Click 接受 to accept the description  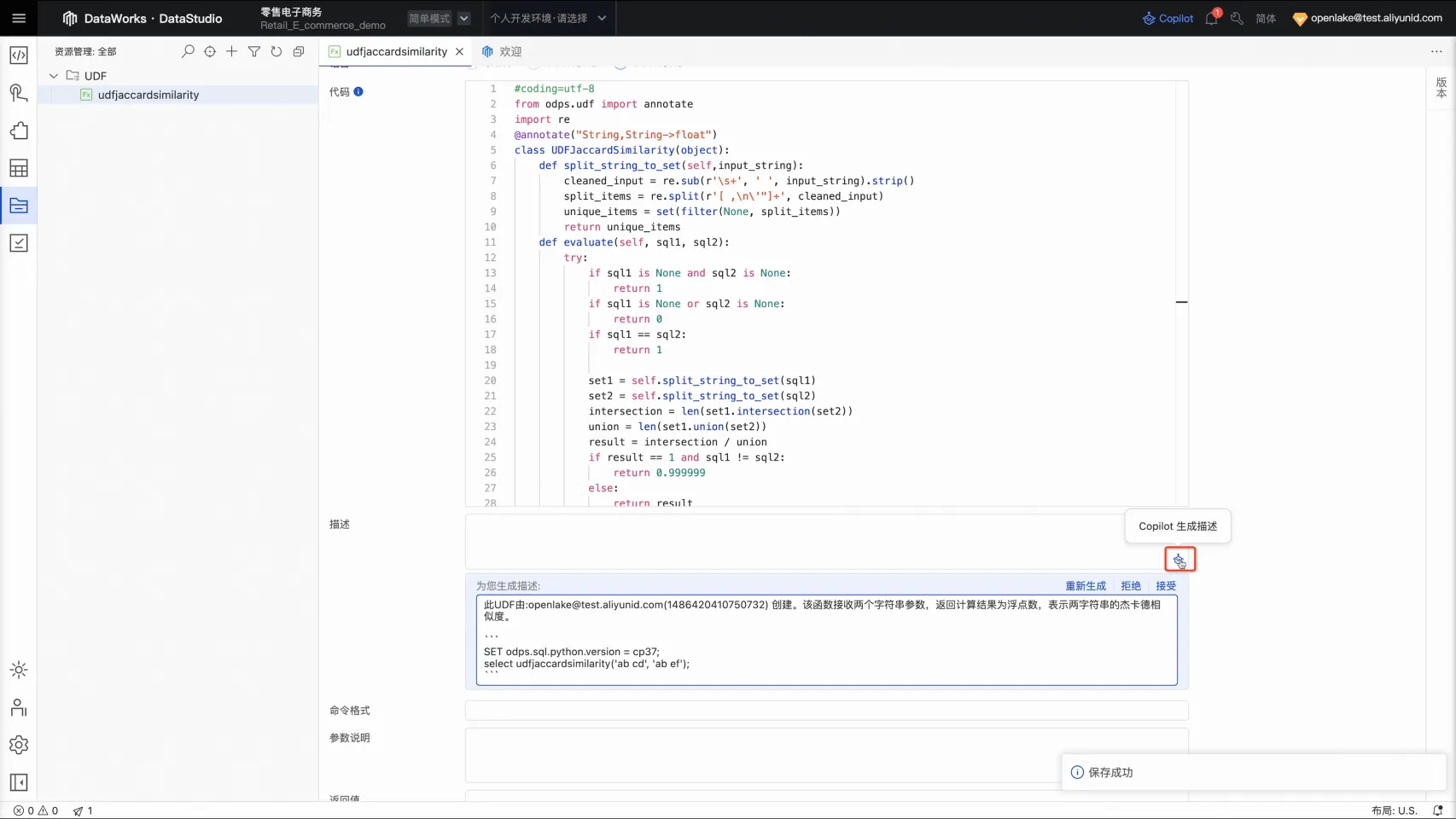tap(1166, 586)
